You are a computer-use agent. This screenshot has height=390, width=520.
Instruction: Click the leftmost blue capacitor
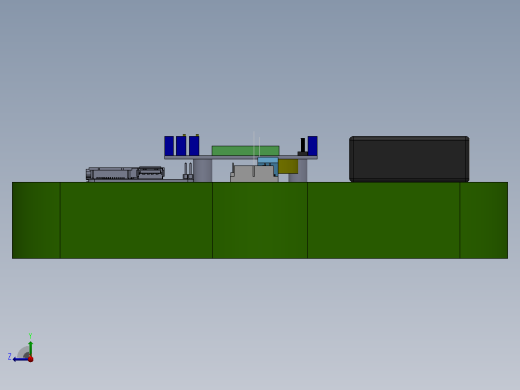169,146
